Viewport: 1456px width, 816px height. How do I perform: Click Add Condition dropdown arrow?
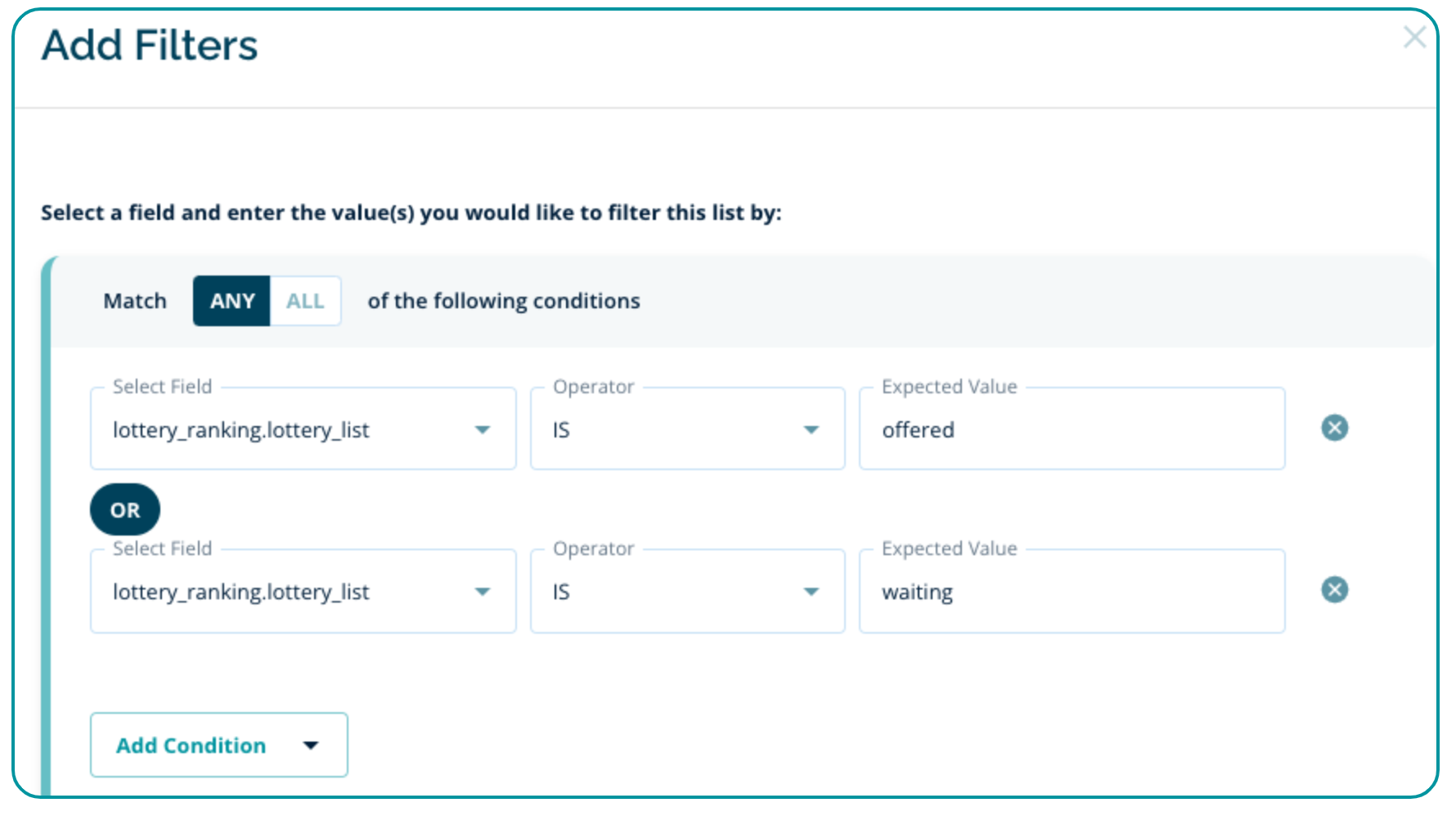coord(311,745)
